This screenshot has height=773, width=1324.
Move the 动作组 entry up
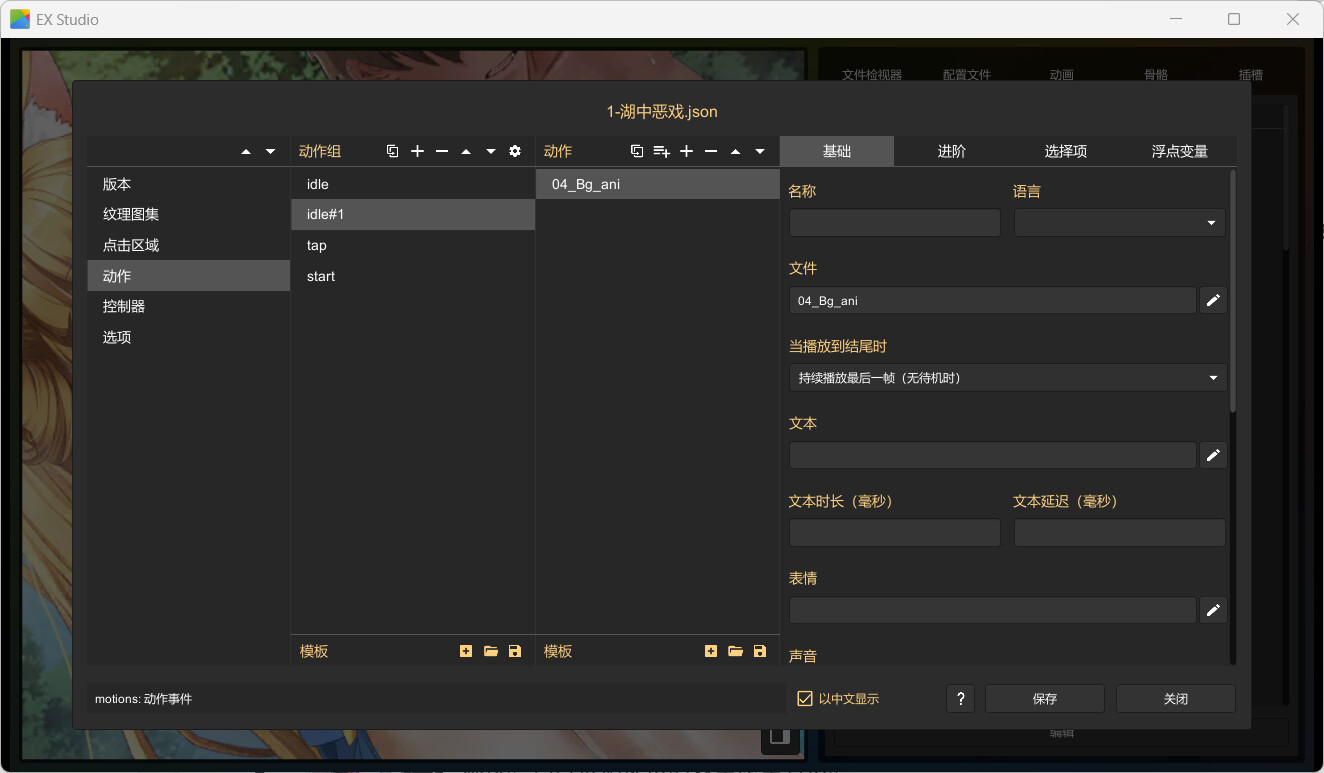(x=466, y=151)
